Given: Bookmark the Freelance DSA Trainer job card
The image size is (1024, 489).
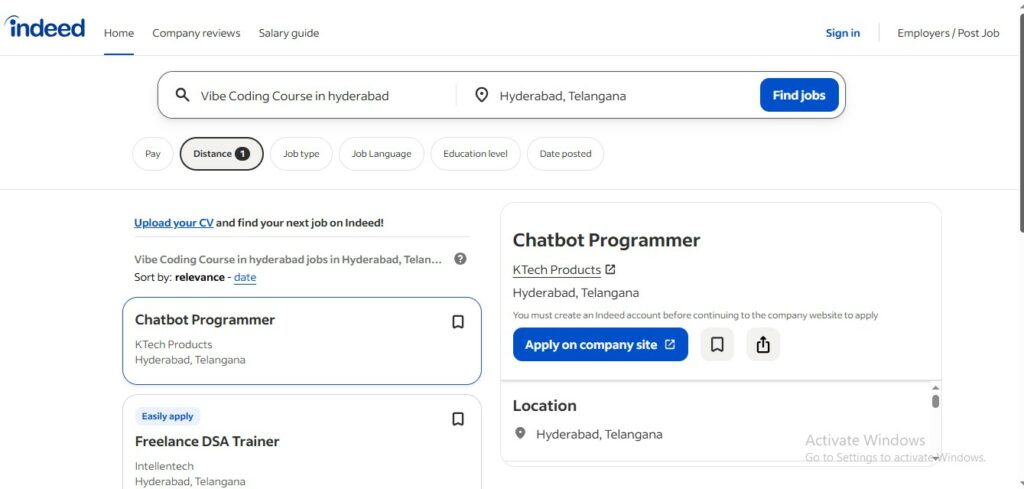Looking at the screenshot, I should pyautogui.click(x=458, y=418).
